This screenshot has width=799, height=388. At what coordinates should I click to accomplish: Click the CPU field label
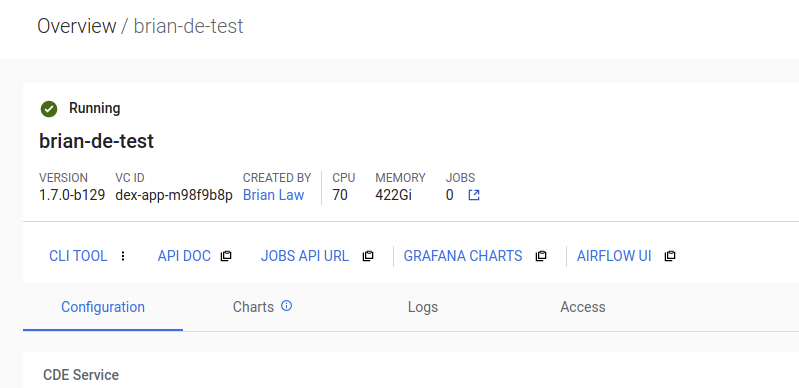click(x=344, y=178)
